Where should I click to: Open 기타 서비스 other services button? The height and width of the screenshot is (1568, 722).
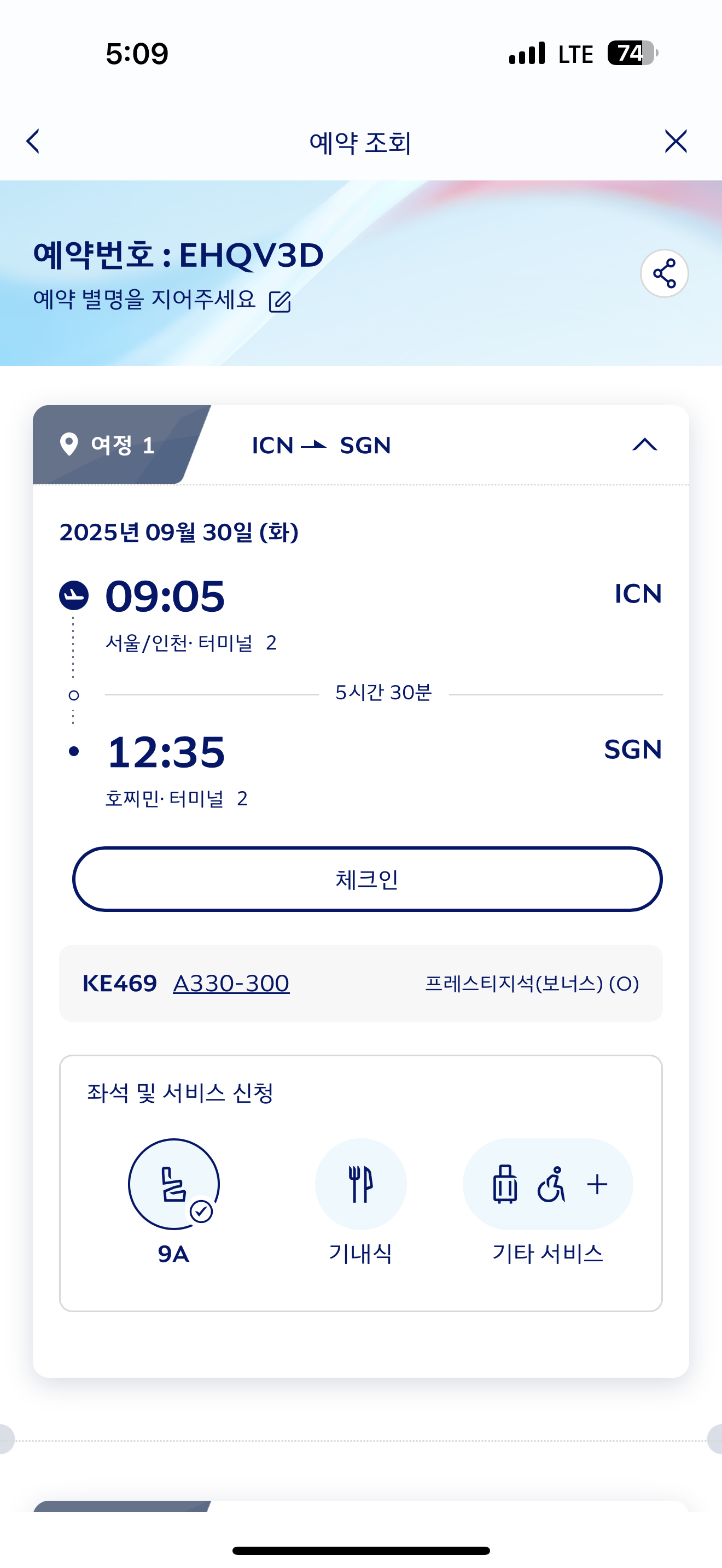548,1184
